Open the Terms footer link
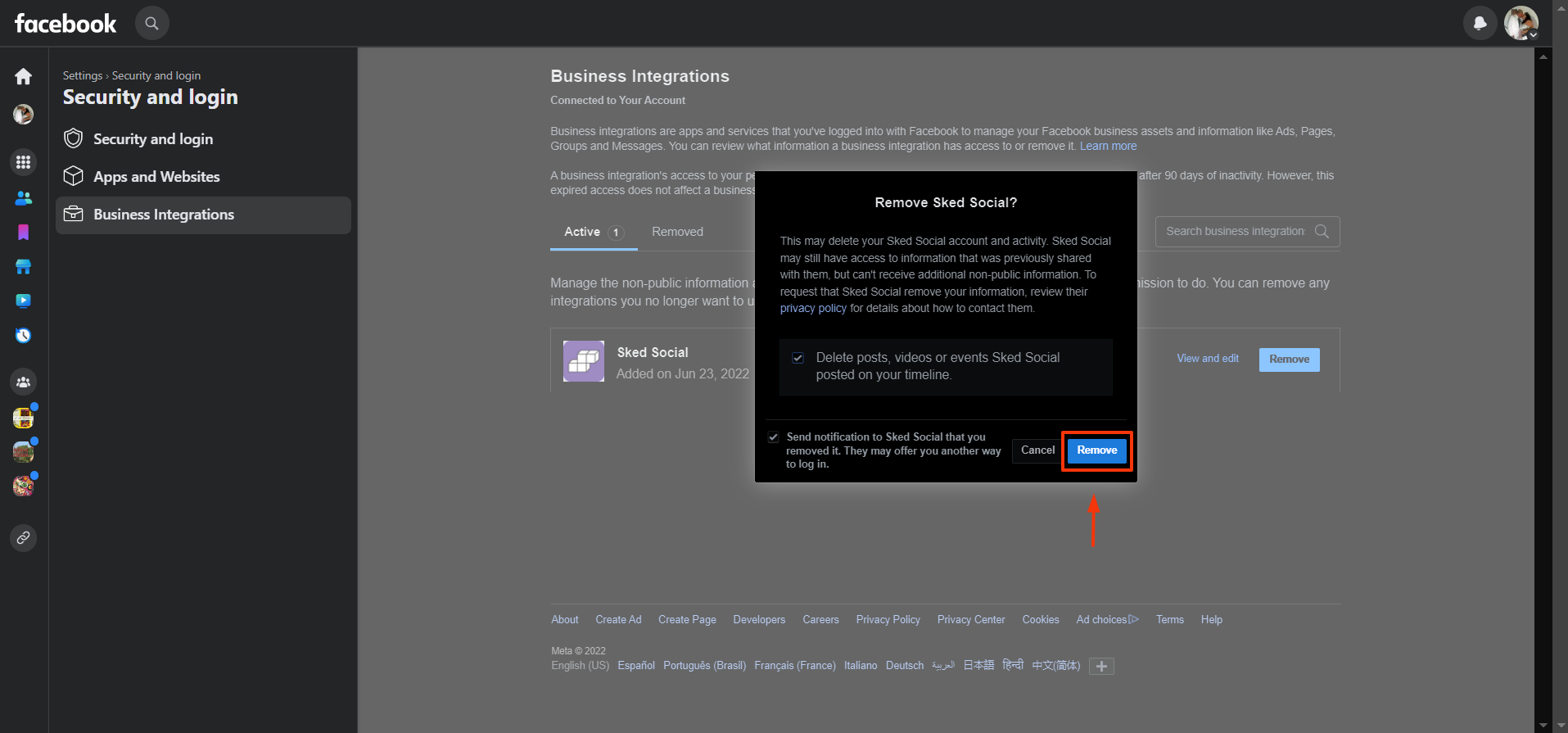Image resolution: width=1568 pixels, height=733 pixels. coord(1170,620)
